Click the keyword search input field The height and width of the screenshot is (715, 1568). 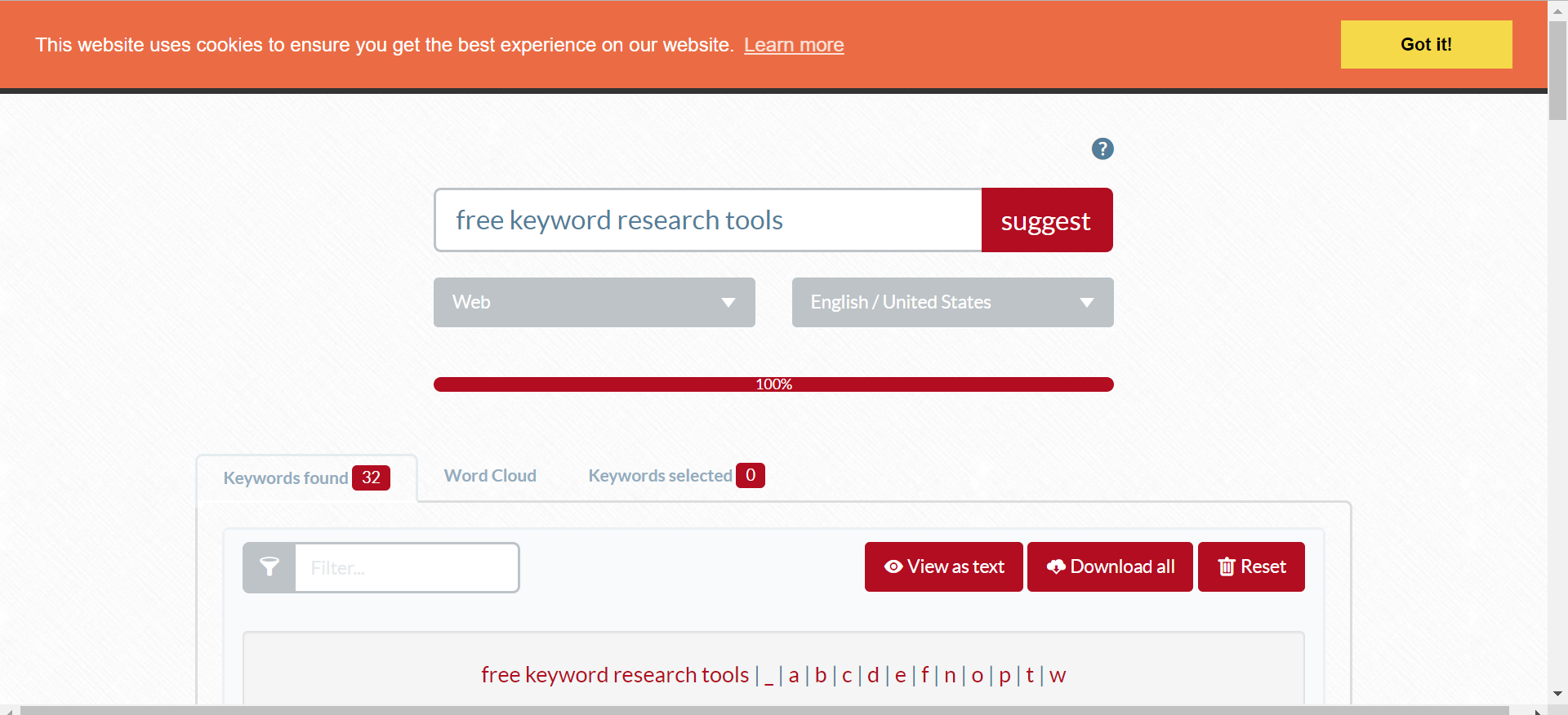[x=708, y=220]
